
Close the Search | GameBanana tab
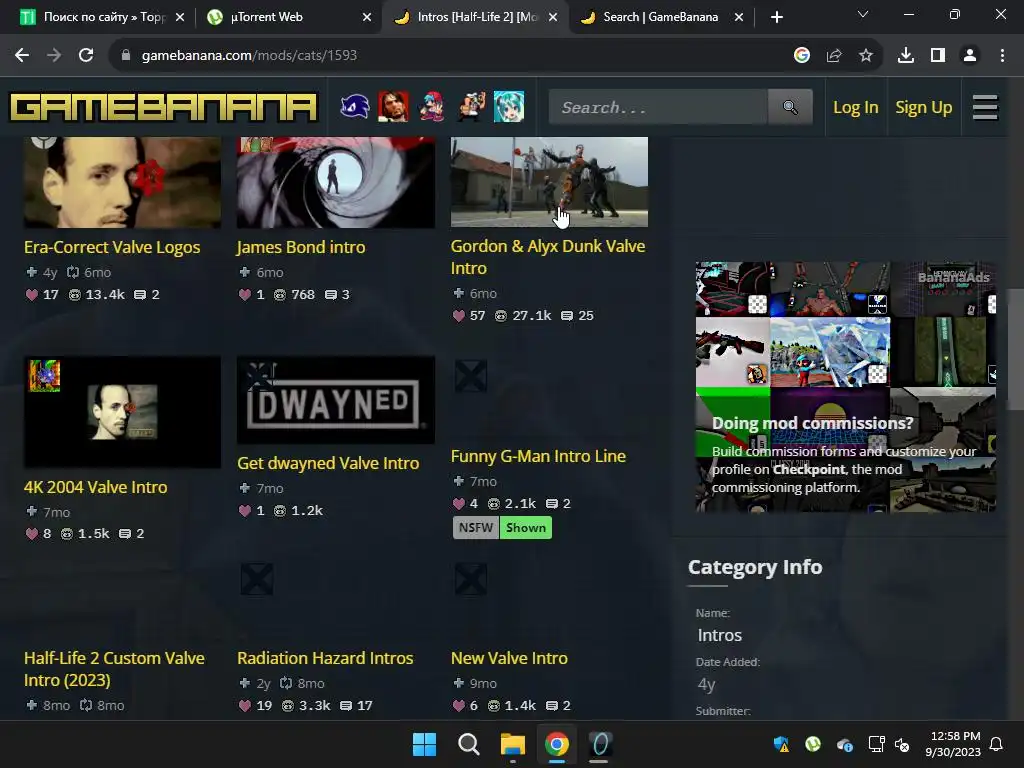[739, 18]
